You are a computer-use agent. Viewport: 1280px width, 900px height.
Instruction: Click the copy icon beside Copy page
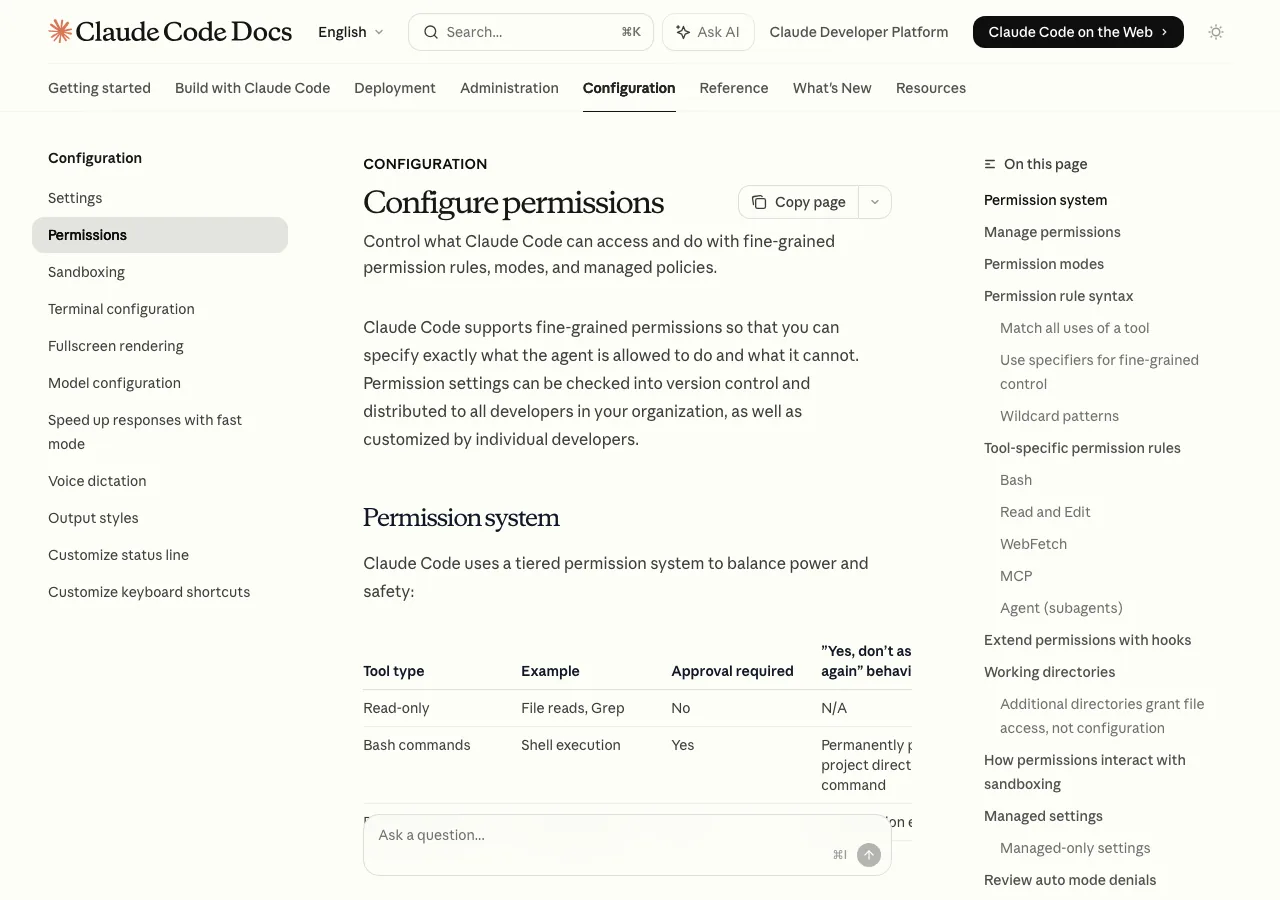point(759,202)
